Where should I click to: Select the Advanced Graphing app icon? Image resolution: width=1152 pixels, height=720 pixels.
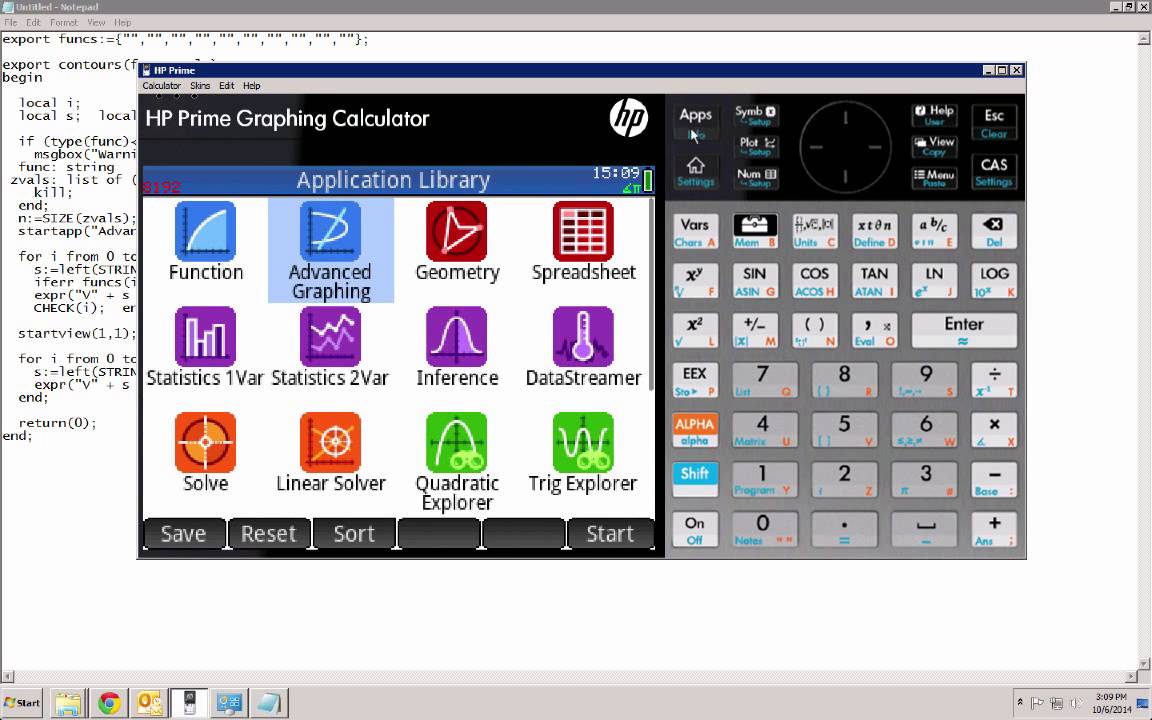331,231
